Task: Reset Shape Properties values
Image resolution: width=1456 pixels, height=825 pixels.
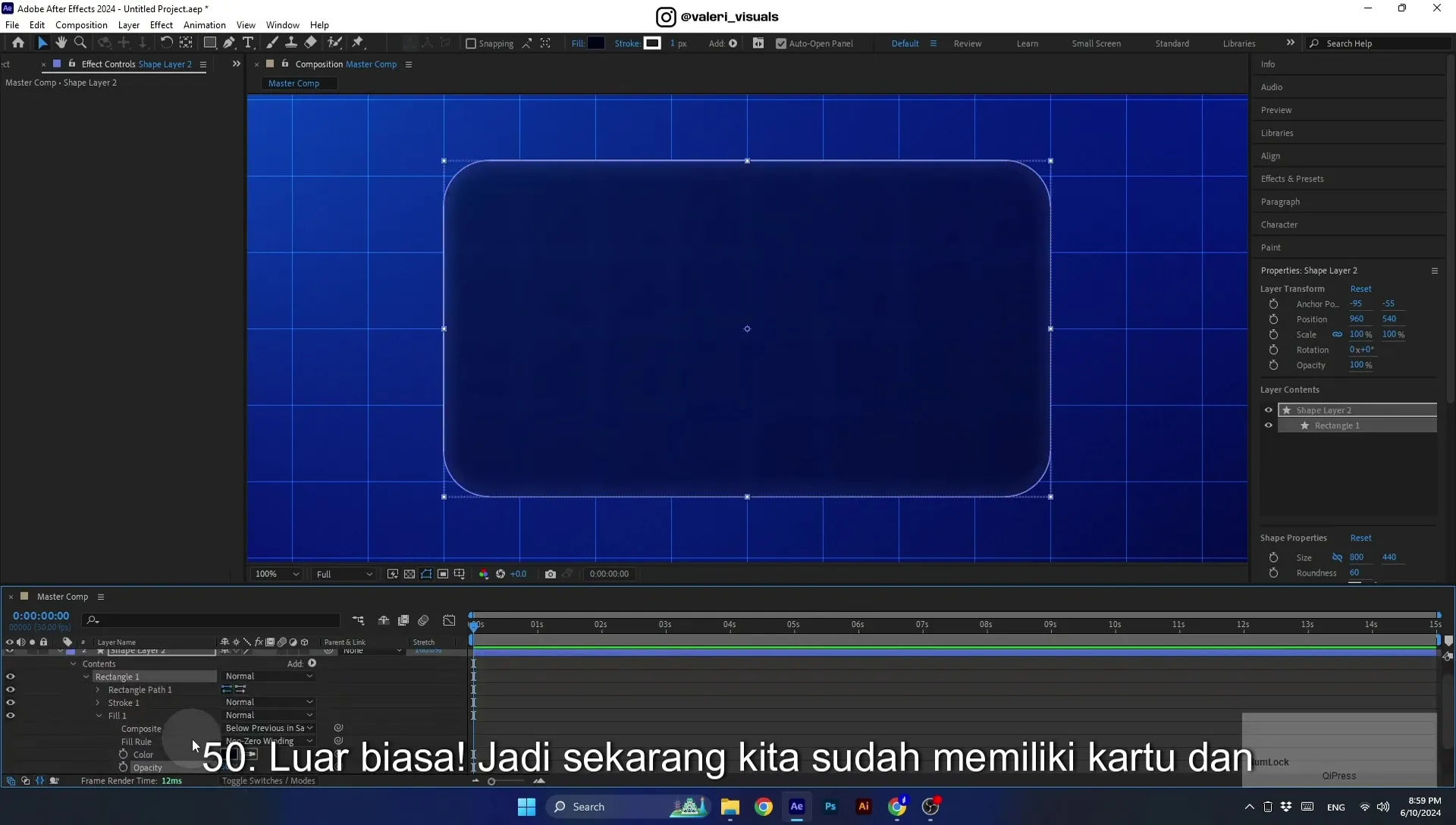Action: point(1360,538)
